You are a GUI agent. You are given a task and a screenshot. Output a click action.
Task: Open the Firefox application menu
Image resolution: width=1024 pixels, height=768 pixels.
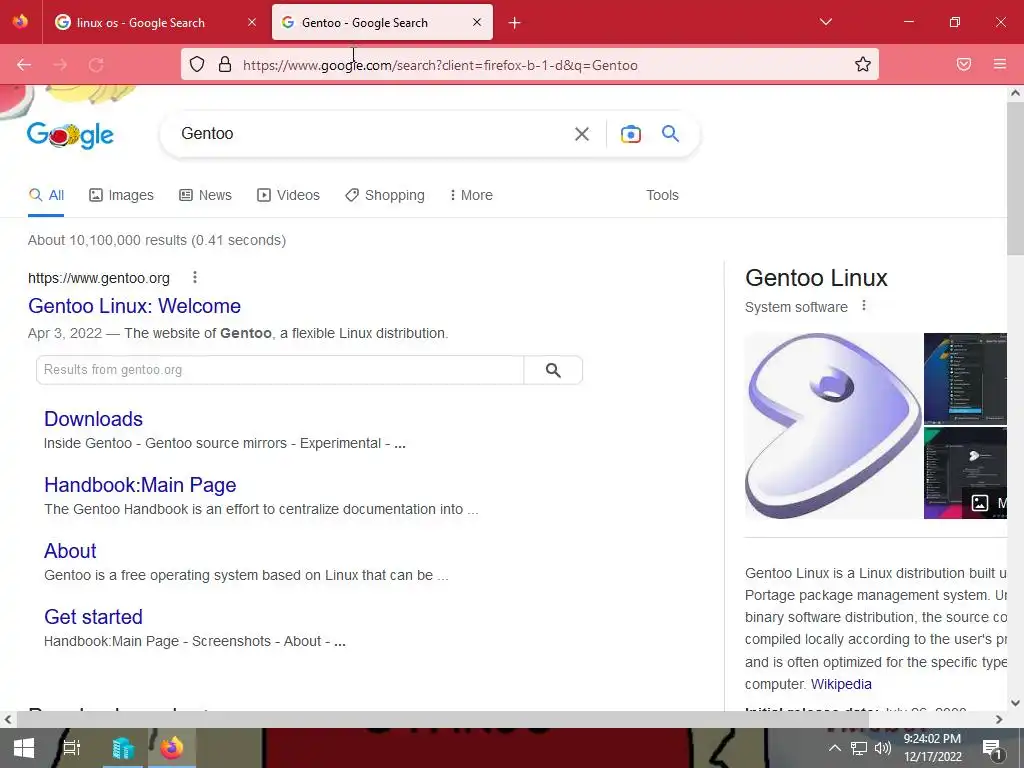click(1000, 64)
